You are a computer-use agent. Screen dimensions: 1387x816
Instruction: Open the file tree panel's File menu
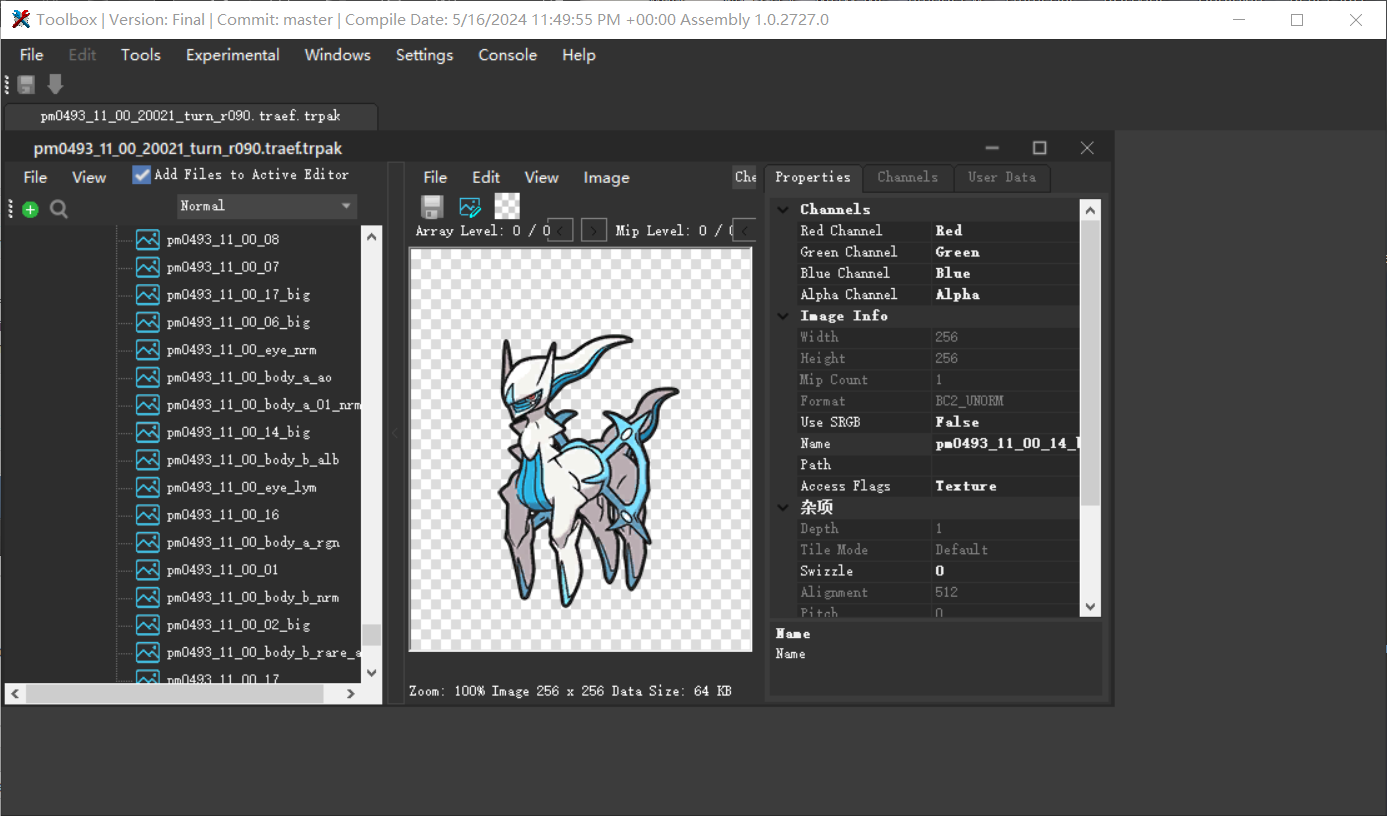(35, 177)
